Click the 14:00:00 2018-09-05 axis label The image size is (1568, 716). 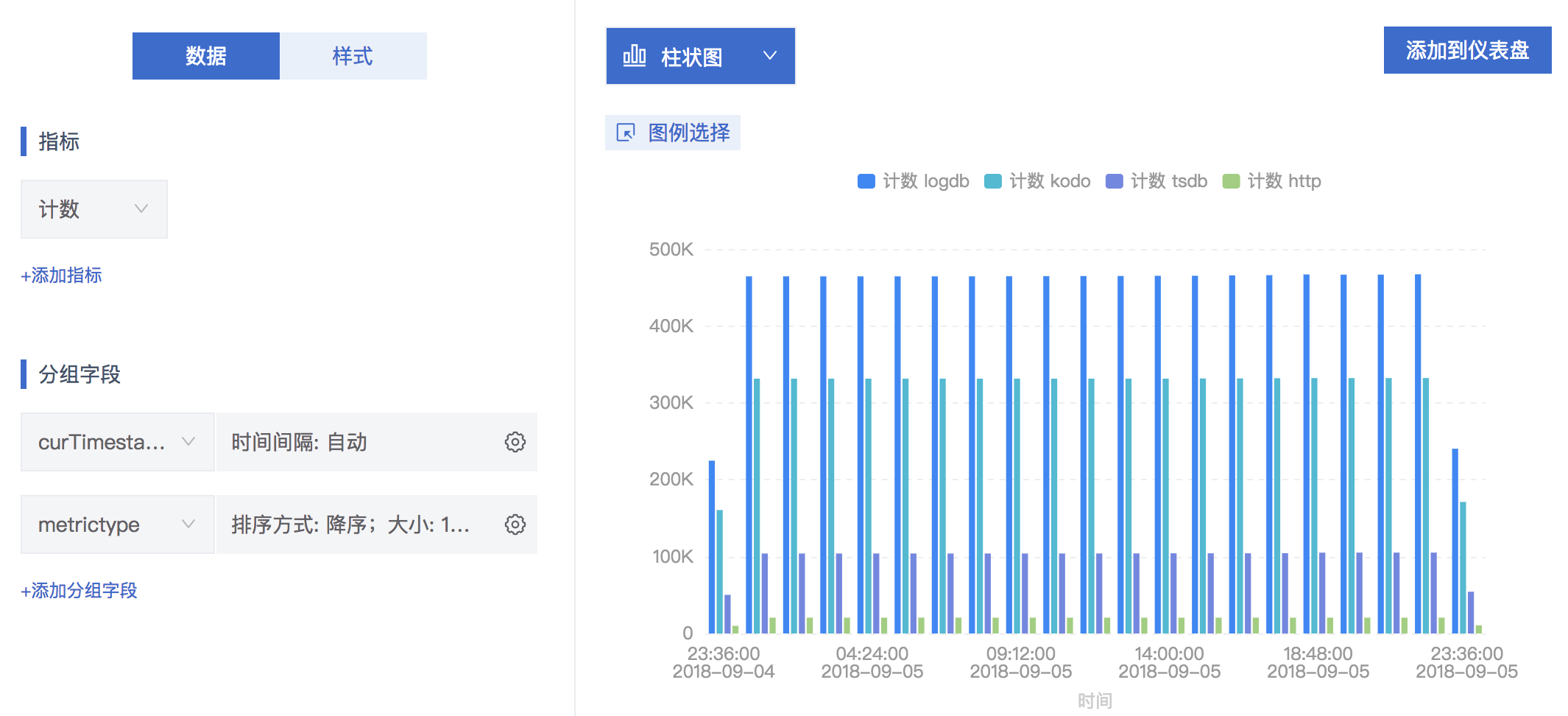pos(1170,662)
